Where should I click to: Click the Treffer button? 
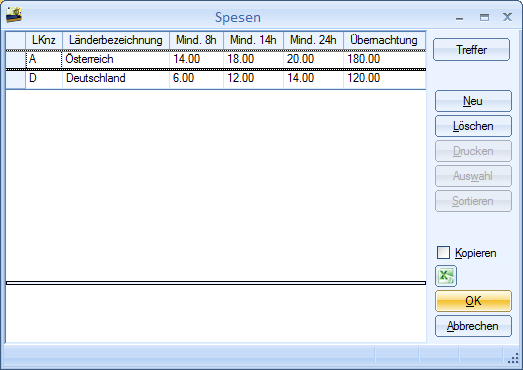(x=471, y=50)
